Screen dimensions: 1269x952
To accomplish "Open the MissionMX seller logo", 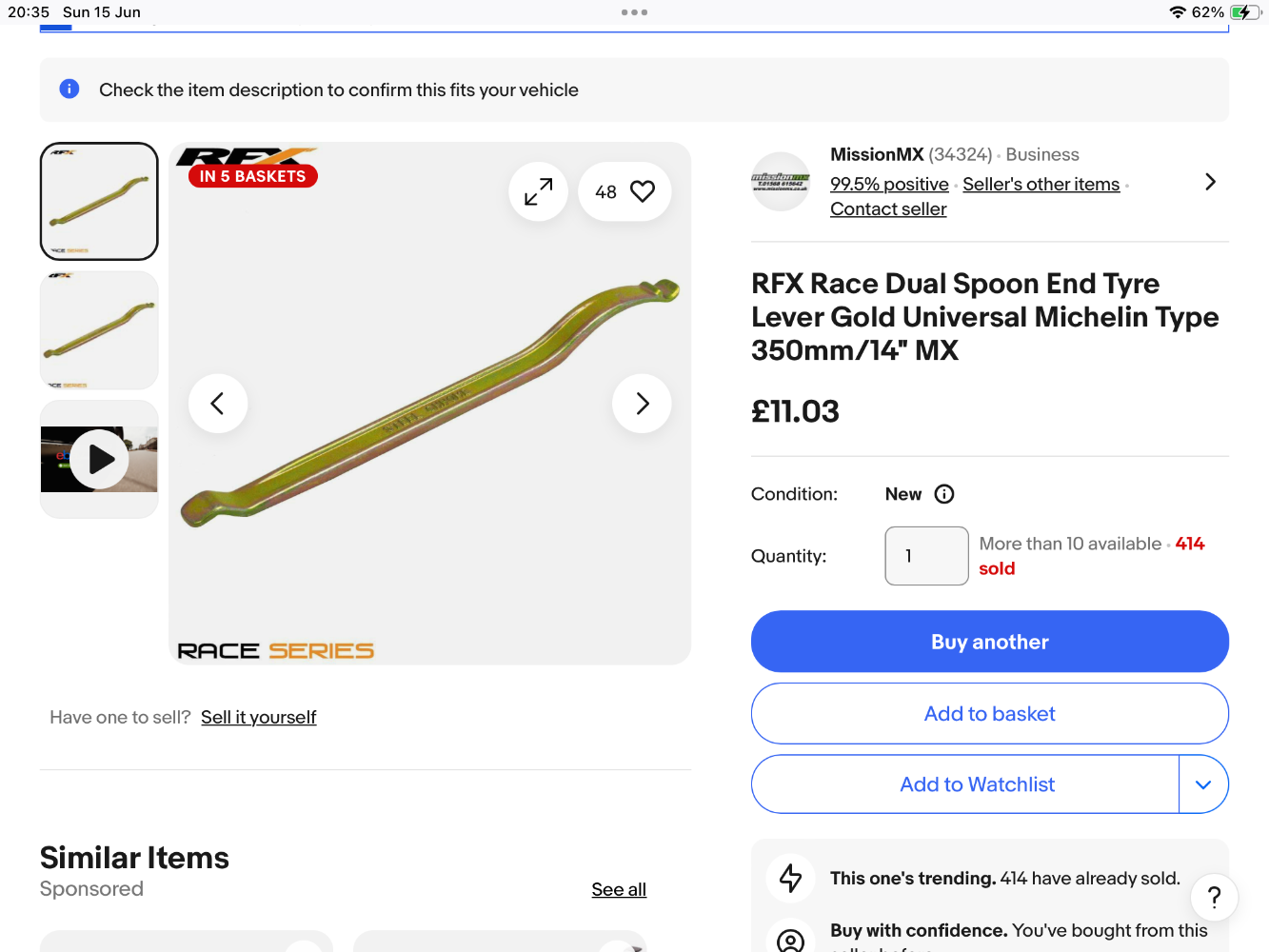I will coord(781,181).
